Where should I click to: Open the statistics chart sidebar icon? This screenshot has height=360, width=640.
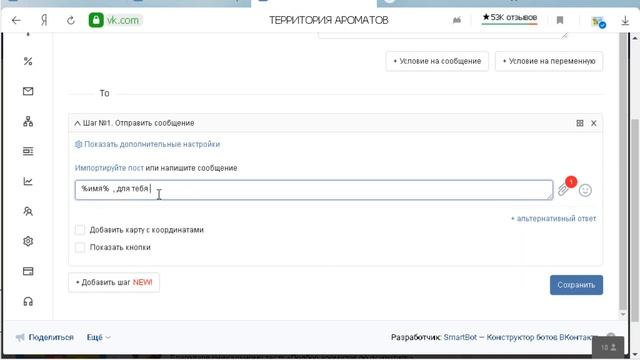(x=28, y=181)
